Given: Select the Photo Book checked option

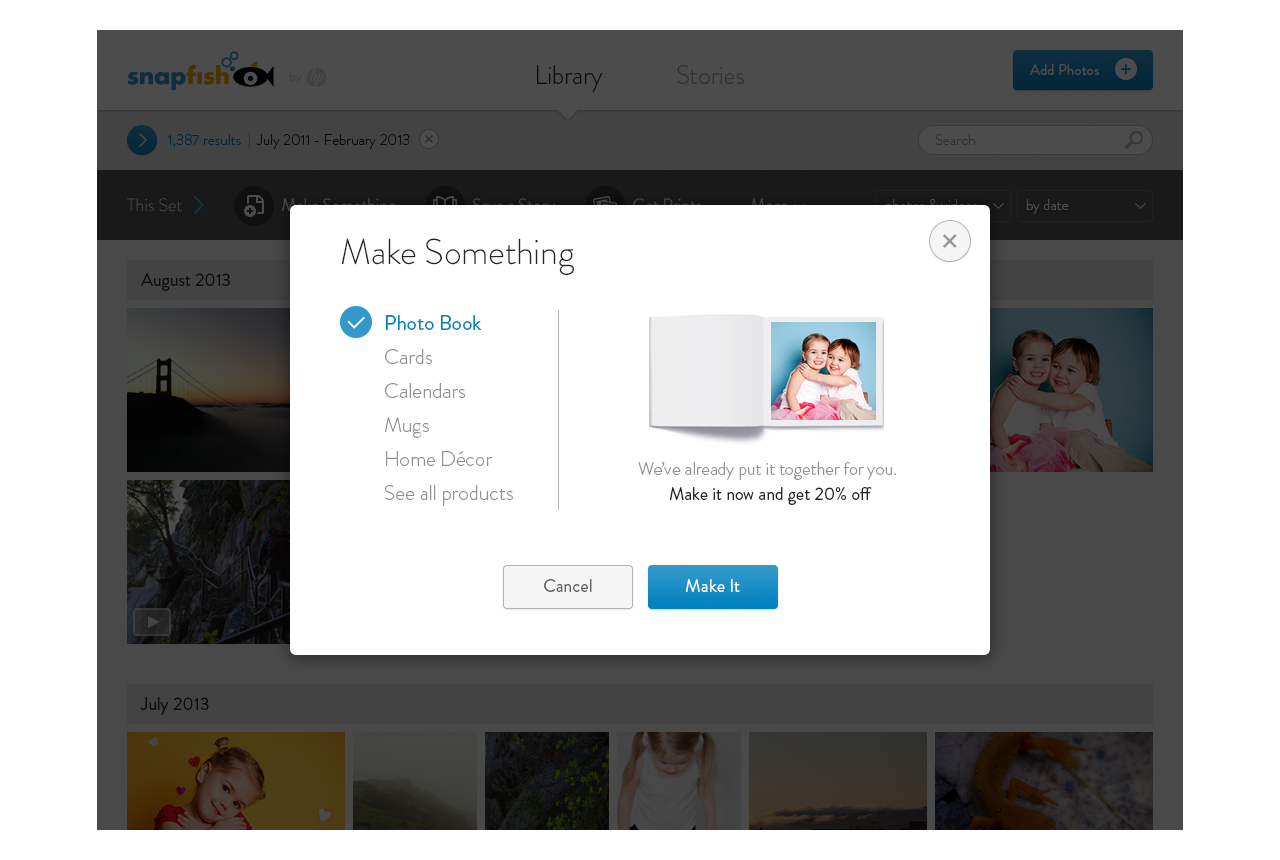Looking at the screenshot, I should point(356,322).
